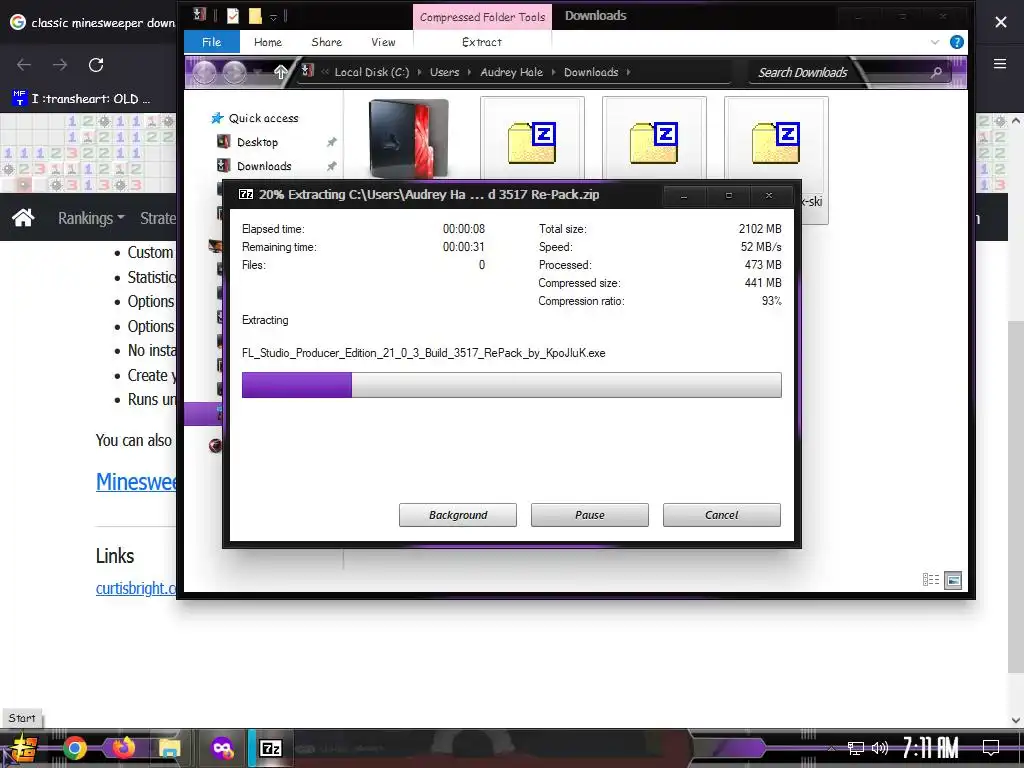The width and height of the screenshot is (1024, 768).
Task: Select the first zip folder icon
Action: tap(532, 142)
